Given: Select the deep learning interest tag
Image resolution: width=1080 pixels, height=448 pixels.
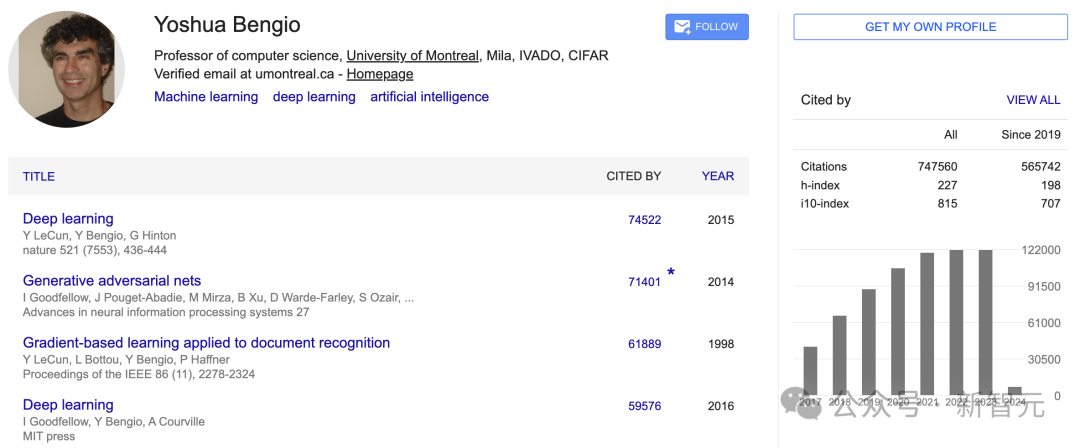Looking at the screenshot, I should [x=314, y=97].
